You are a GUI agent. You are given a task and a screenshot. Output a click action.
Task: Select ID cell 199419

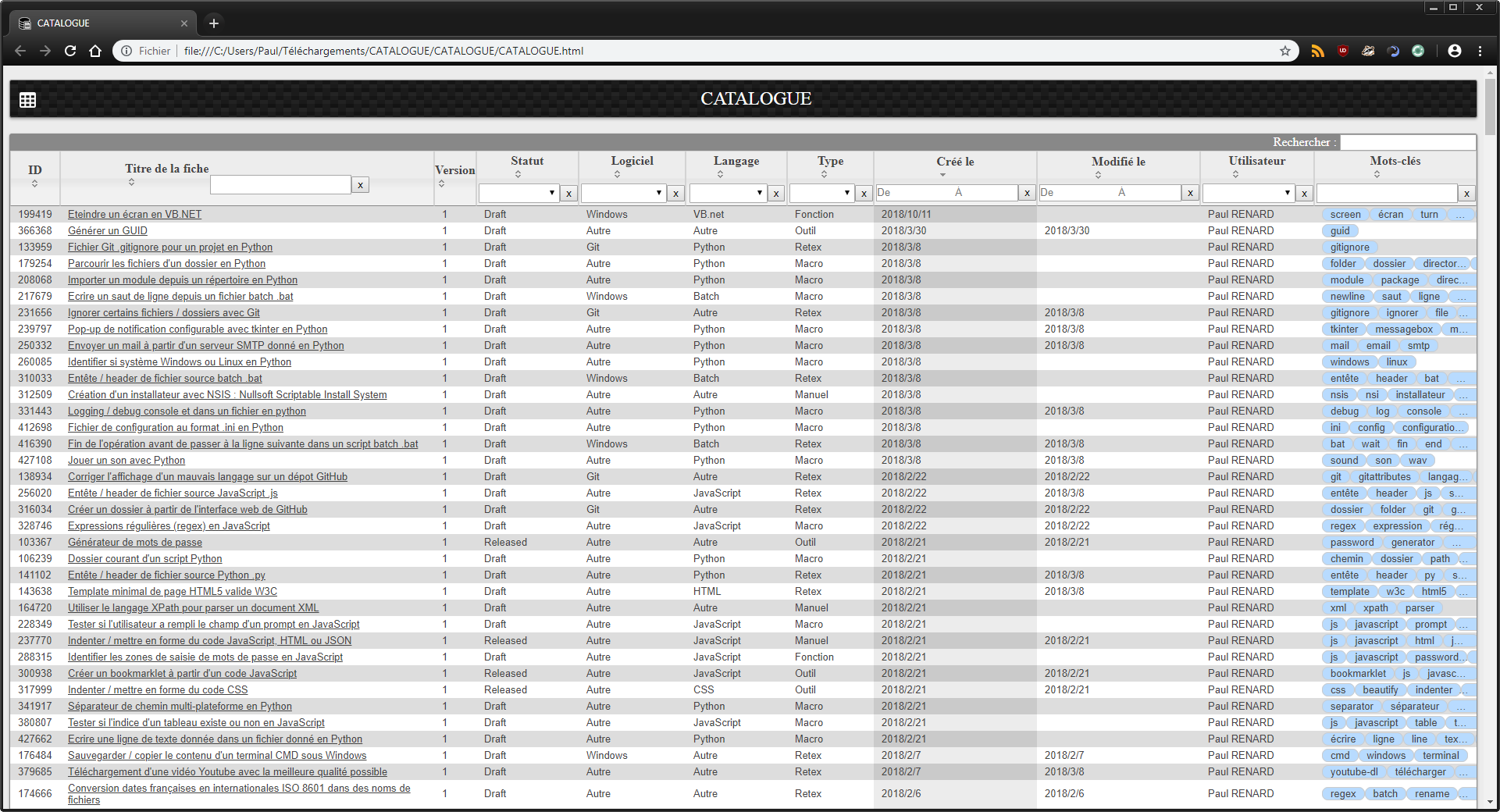click(x=35, y=214)
